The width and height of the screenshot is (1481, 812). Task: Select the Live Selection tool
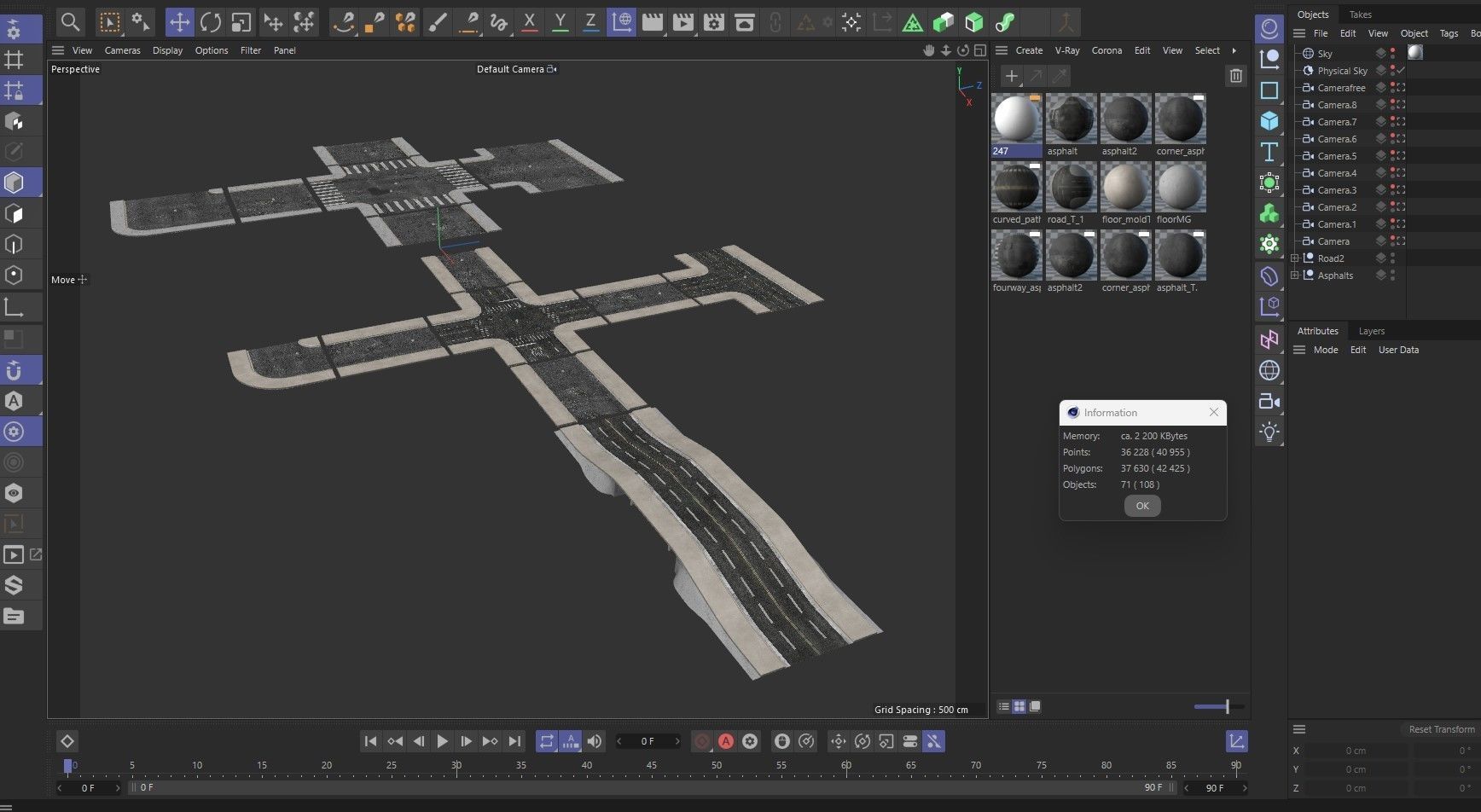[x=109, y=22]
